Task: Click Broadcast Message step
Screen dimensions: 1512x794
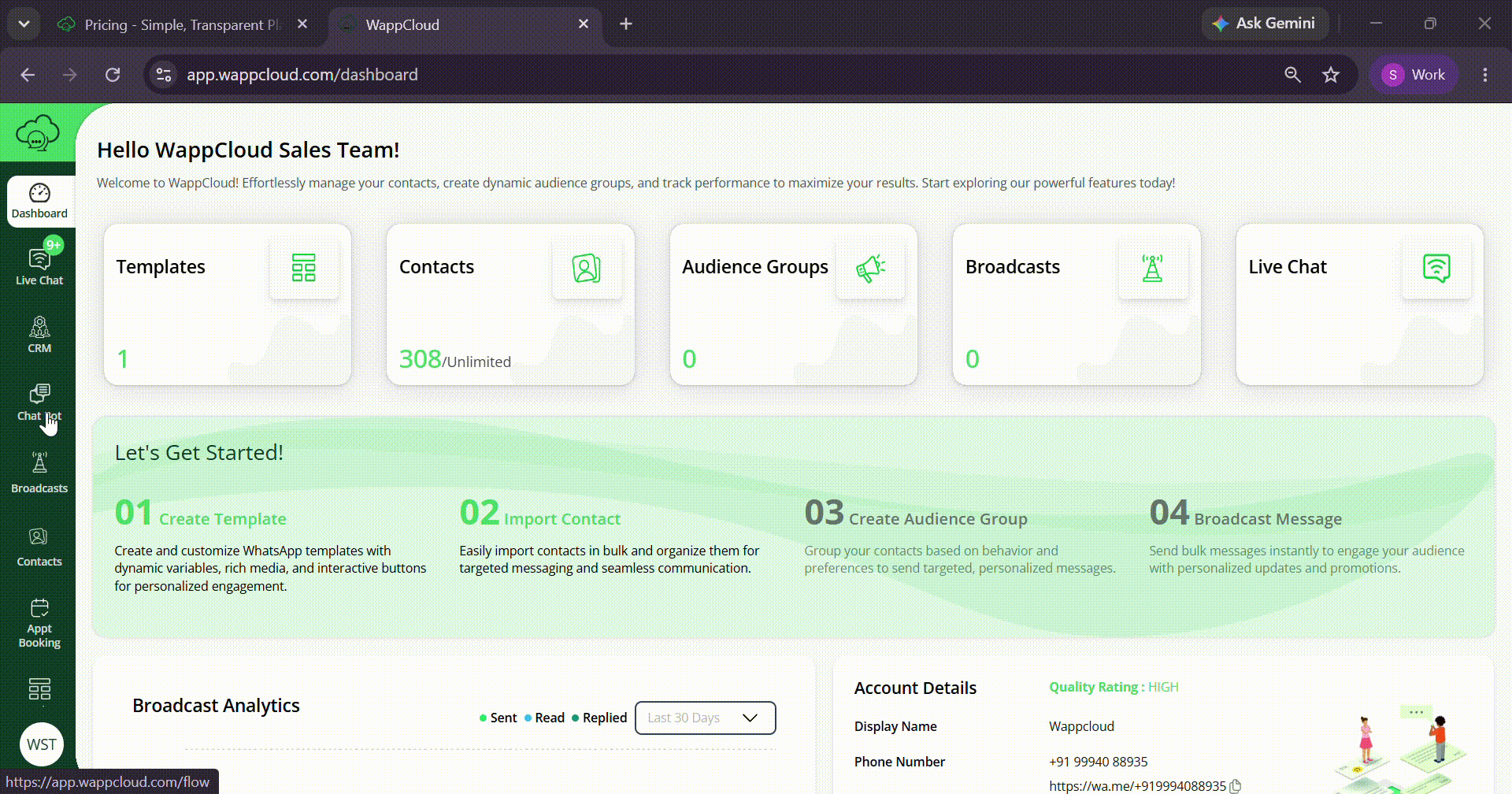Action: tap(1268, 519)
